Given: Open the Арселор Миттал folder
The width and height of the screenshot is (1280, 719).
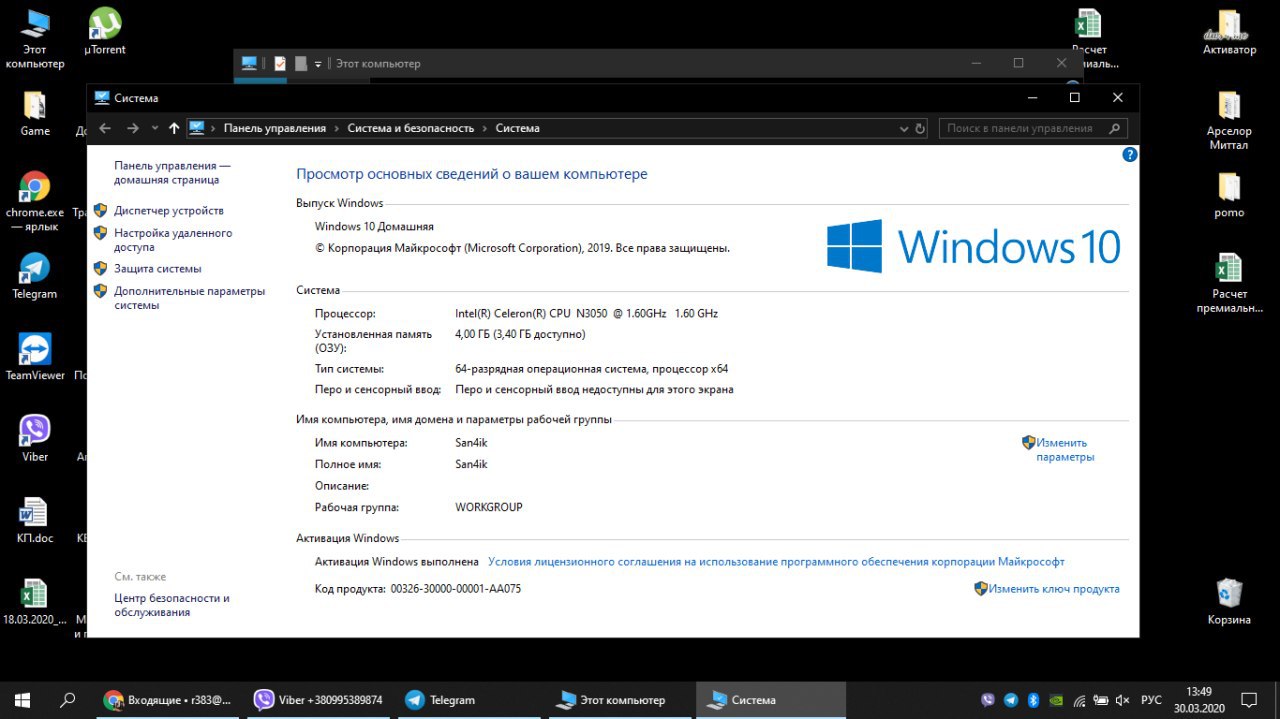Looking at the screenshot, I should tap(1229, 120).
